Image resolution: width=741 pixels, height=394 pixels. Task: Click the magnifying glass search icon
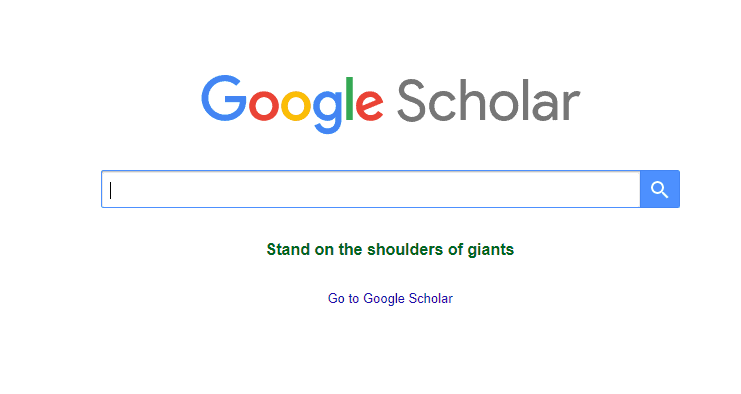tap(659, 189)
